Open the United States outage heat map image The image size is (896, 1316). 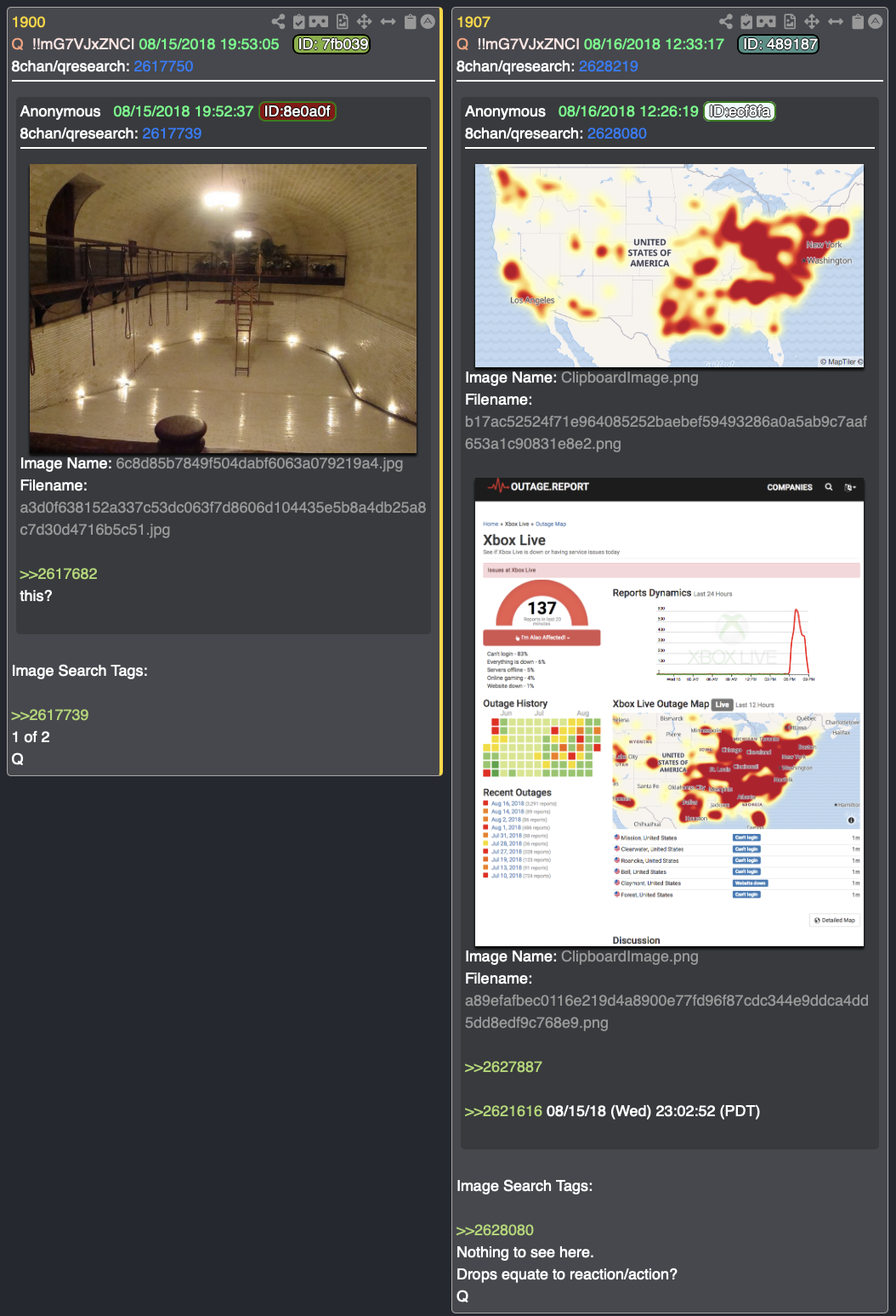point(669,265)
